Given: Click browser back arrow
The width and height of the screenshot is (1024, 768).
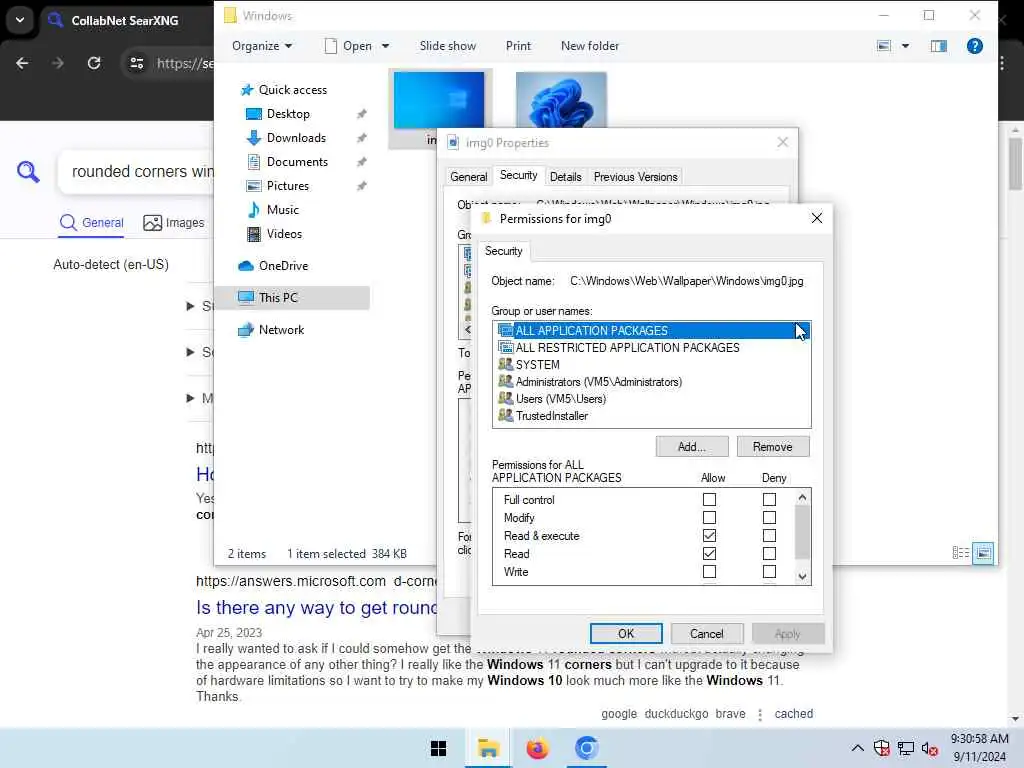Looking at the screenshot, I should pos(22,63).
